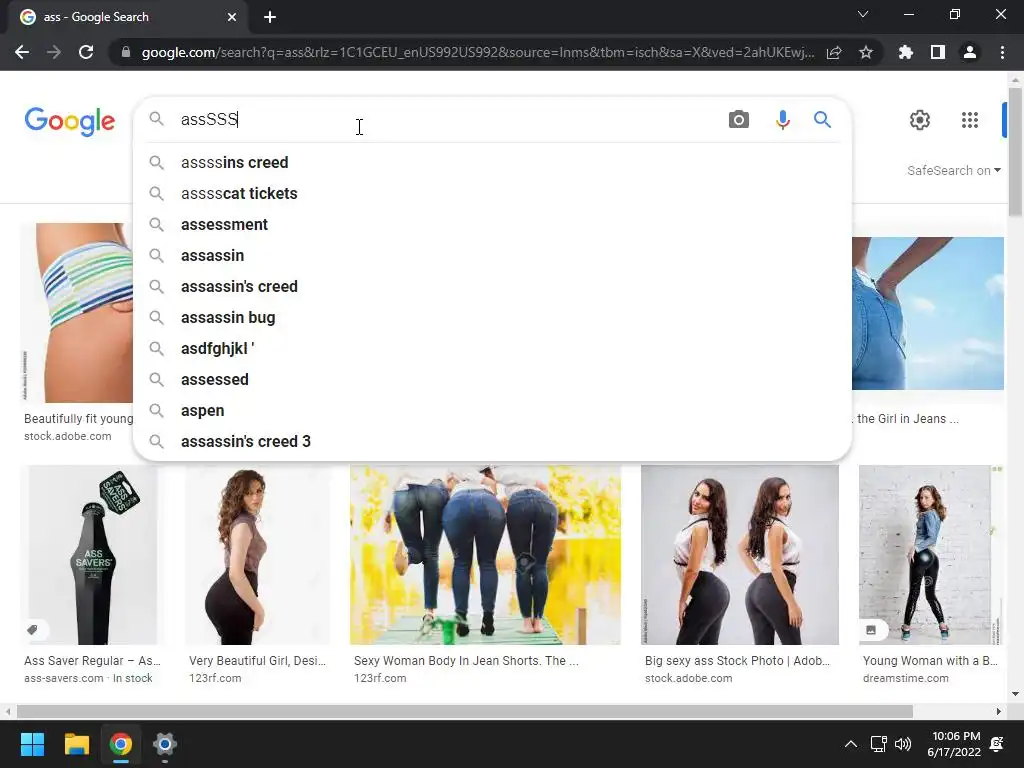Go to the Google logo homepage

70,121
